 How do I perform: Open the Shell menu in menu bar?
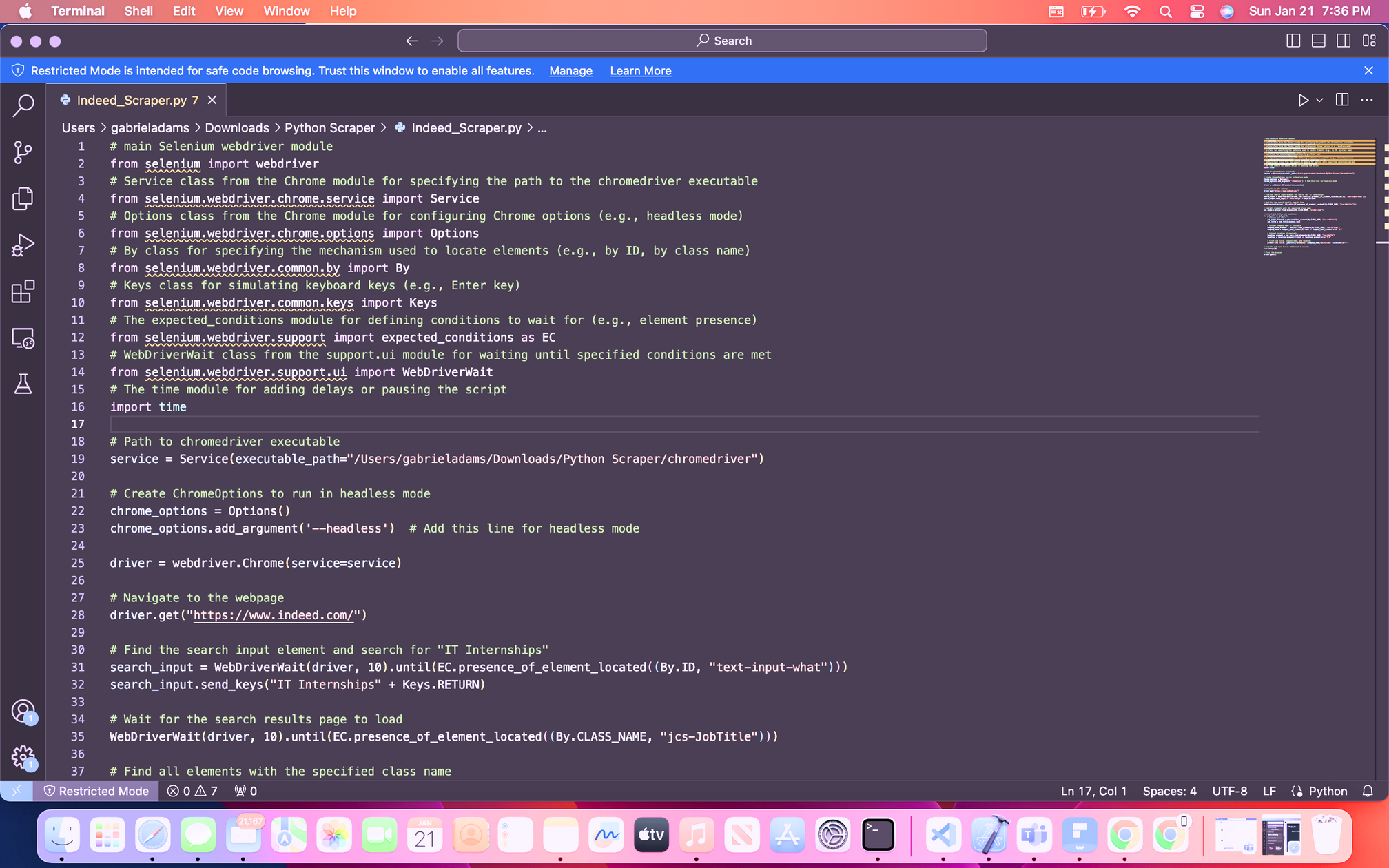pyautogui.click(x=138, y=11)
